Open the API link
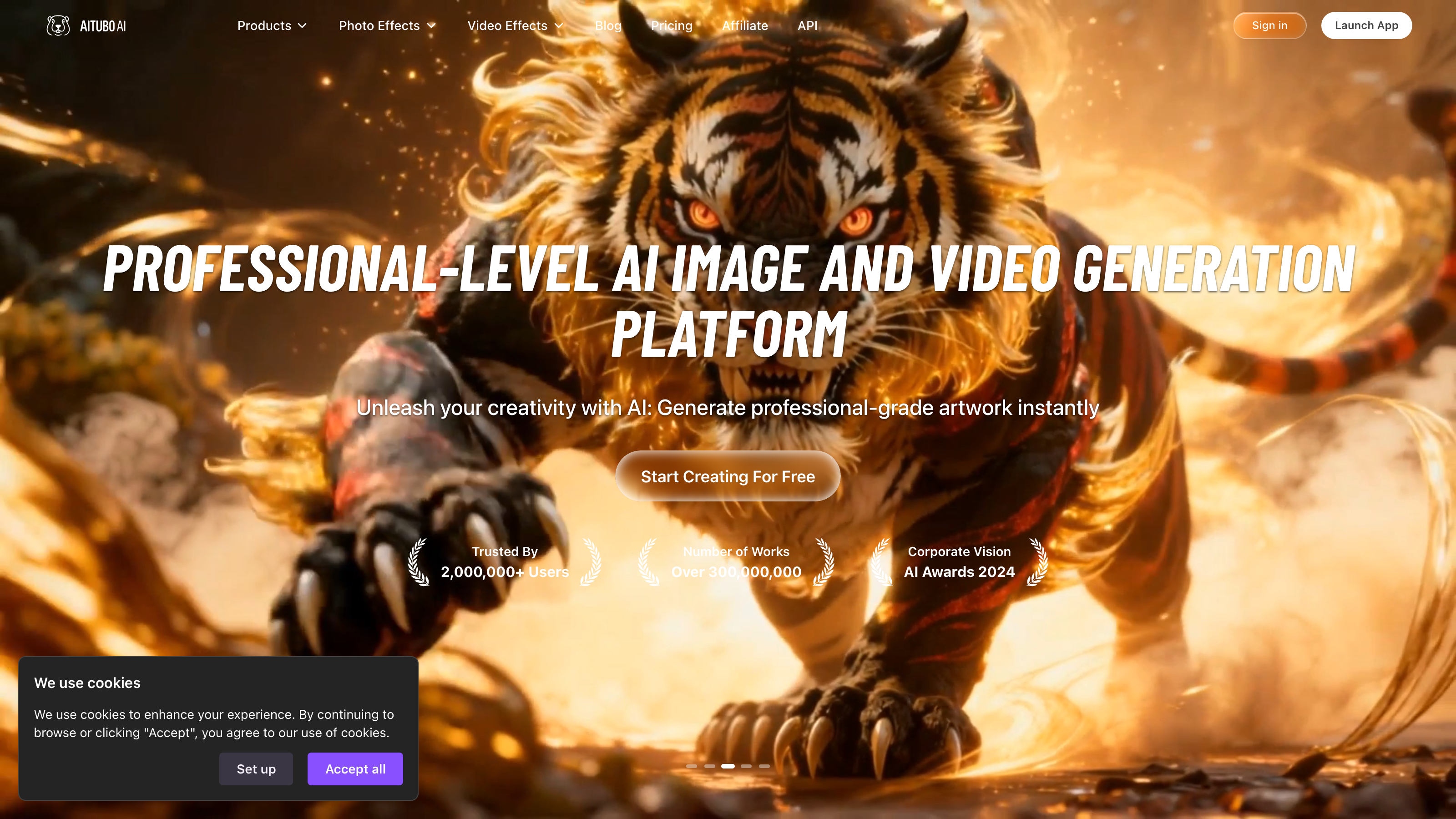 click(x=807, y=25)
